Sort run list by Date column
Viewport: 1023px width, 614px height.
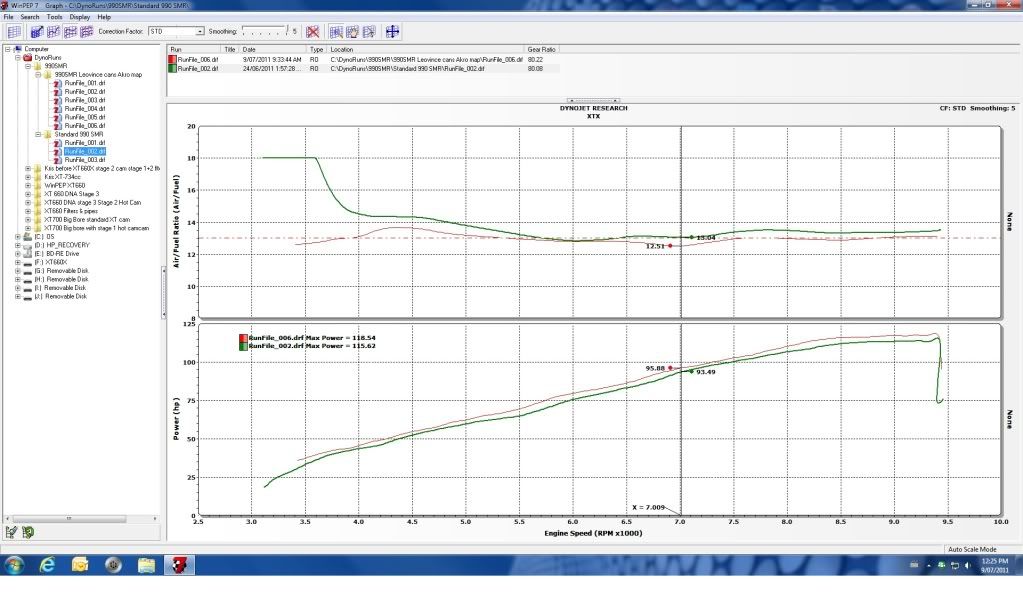pyautogui.click(x=273, y=50)
